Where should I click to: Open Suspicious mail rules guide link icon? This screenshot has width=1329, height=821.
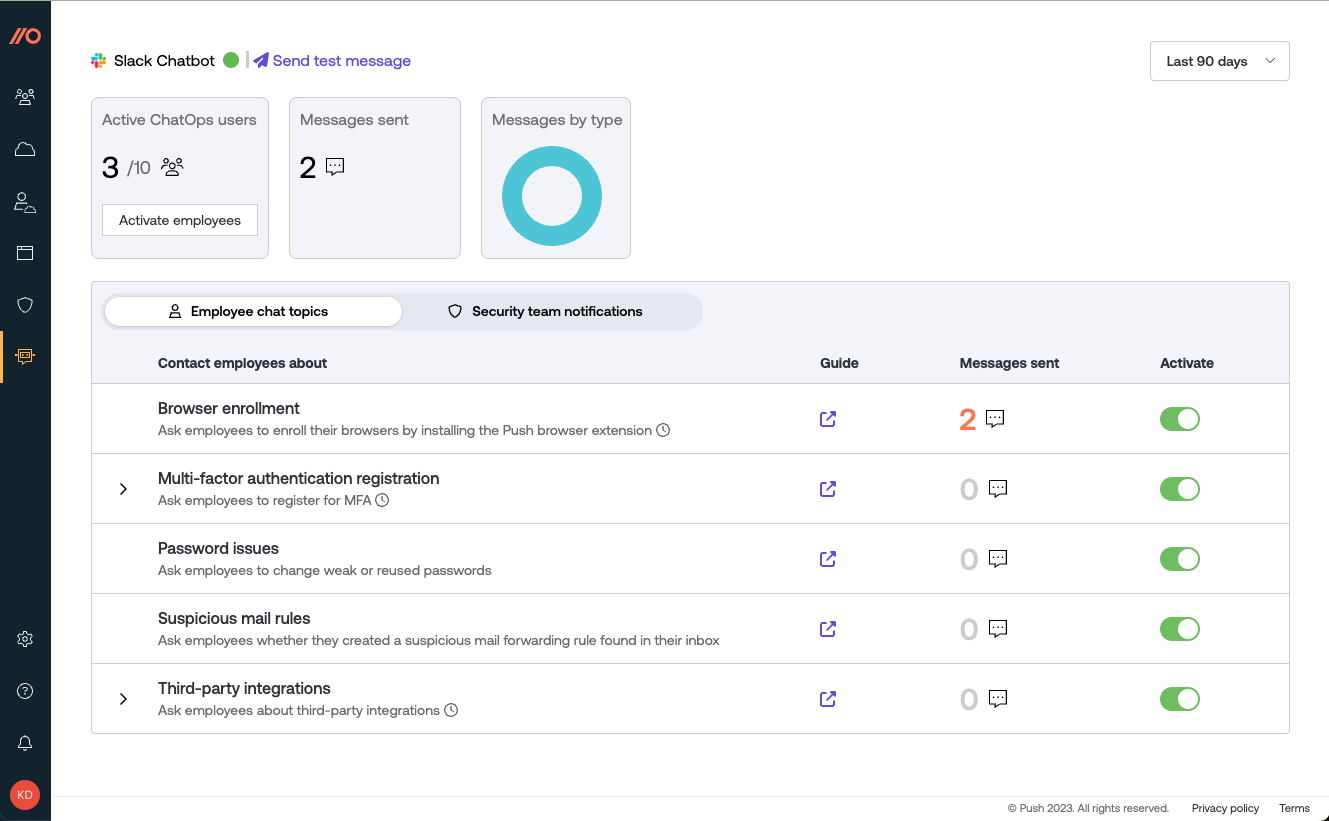828,629
